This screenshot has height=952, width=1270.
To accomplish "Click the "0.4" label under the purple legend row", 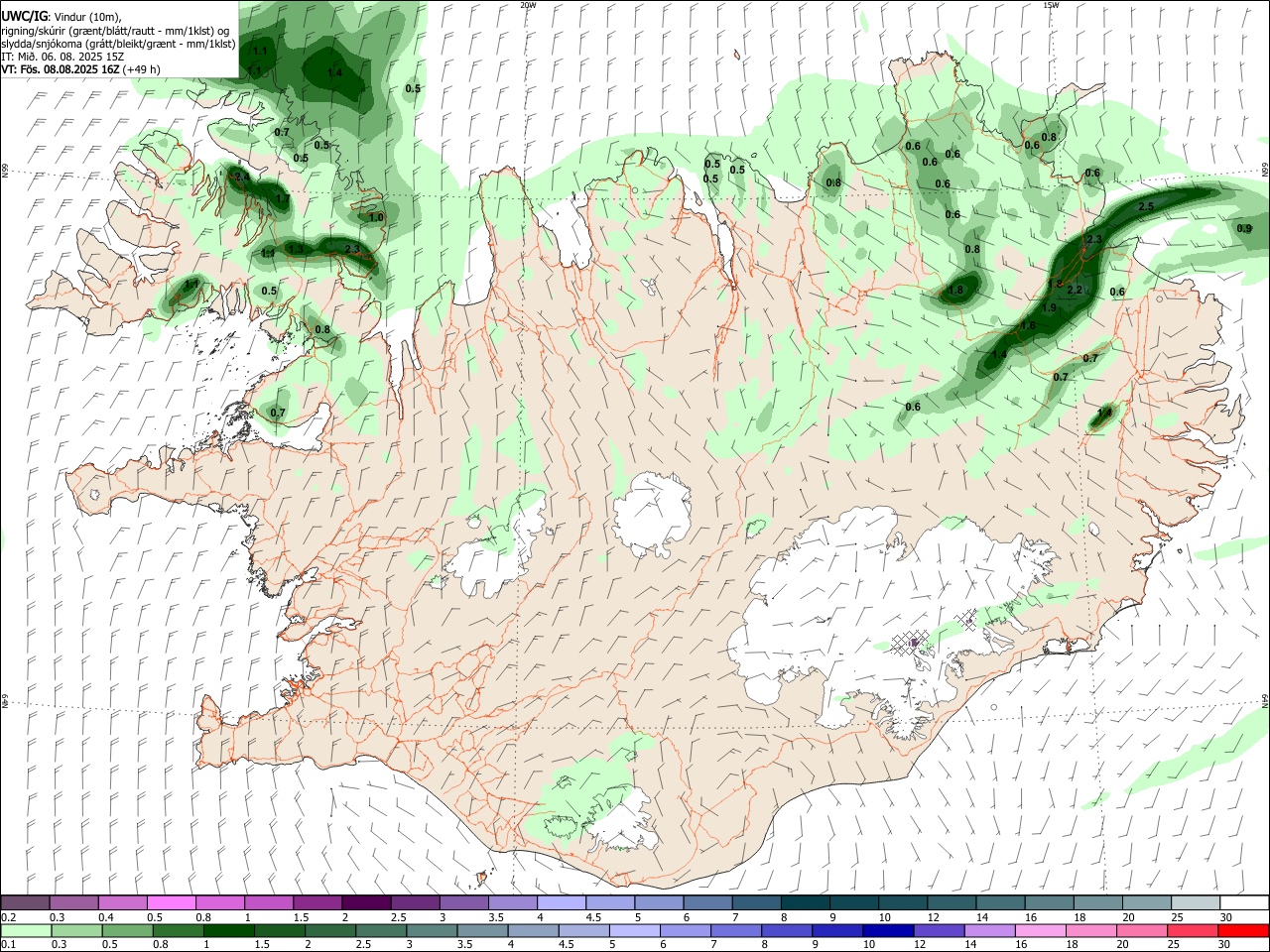I will pyautogui.click(x=105, y=917).
